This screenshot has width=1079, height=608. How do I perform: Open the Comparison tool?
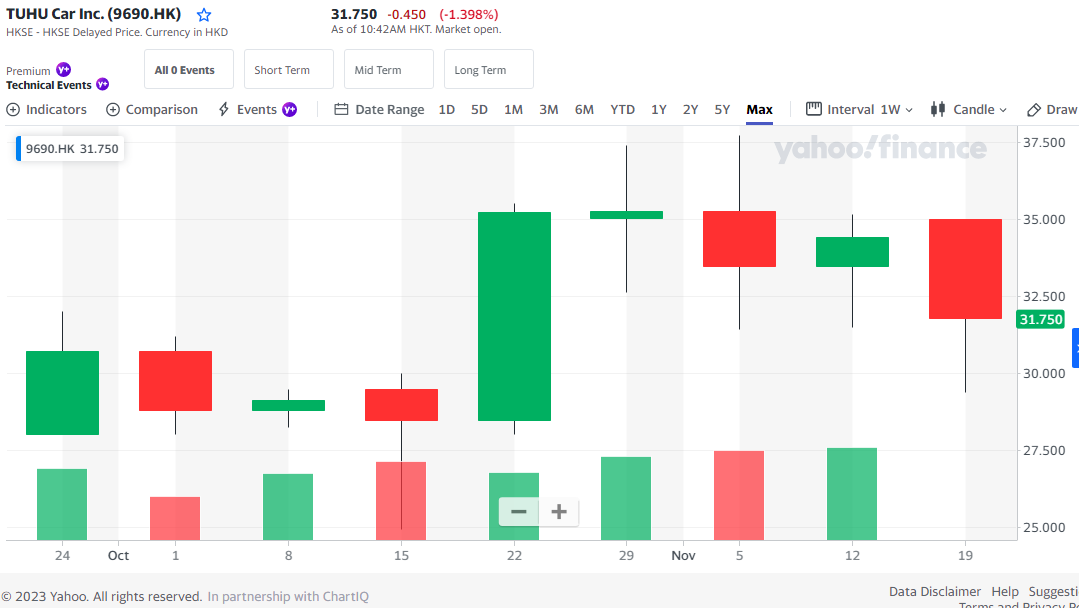(152, 109)
